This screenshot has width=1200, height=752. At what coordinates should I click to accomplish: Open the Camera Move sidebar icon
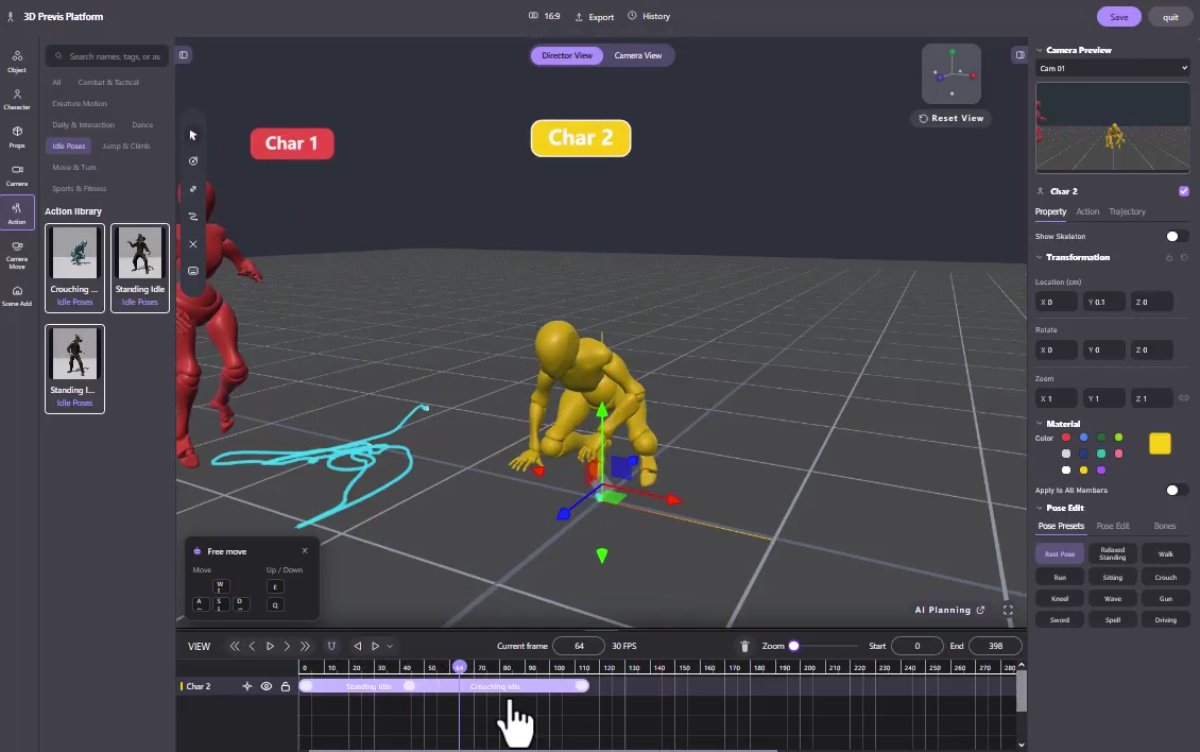click(17, 254)
